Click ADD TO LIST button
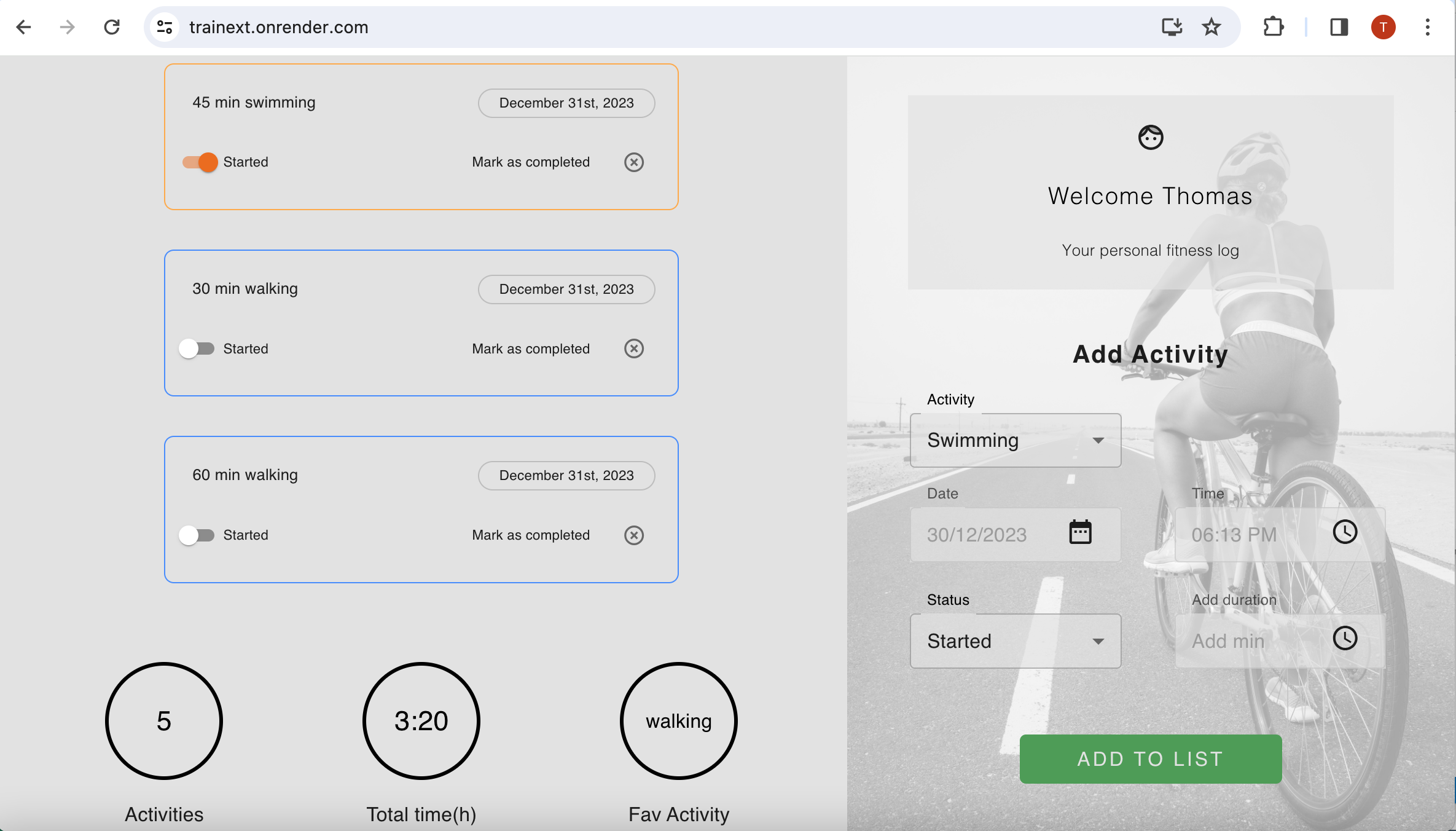The image size is (1456, 831). tap(1150, 760)
